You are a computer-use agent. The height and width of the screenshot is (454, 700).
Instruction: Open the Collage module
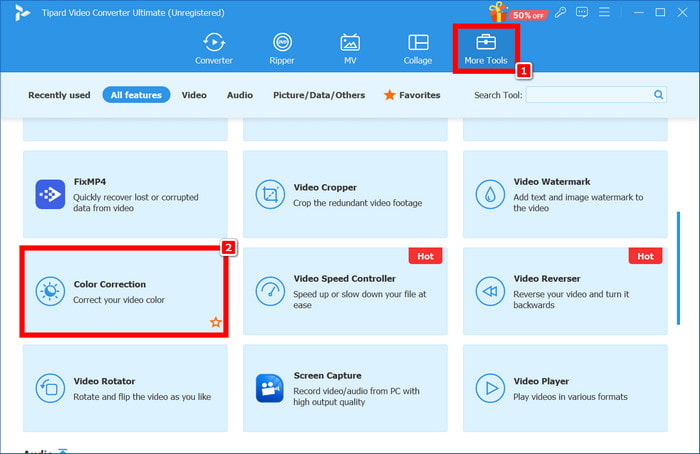coord(418,49)
